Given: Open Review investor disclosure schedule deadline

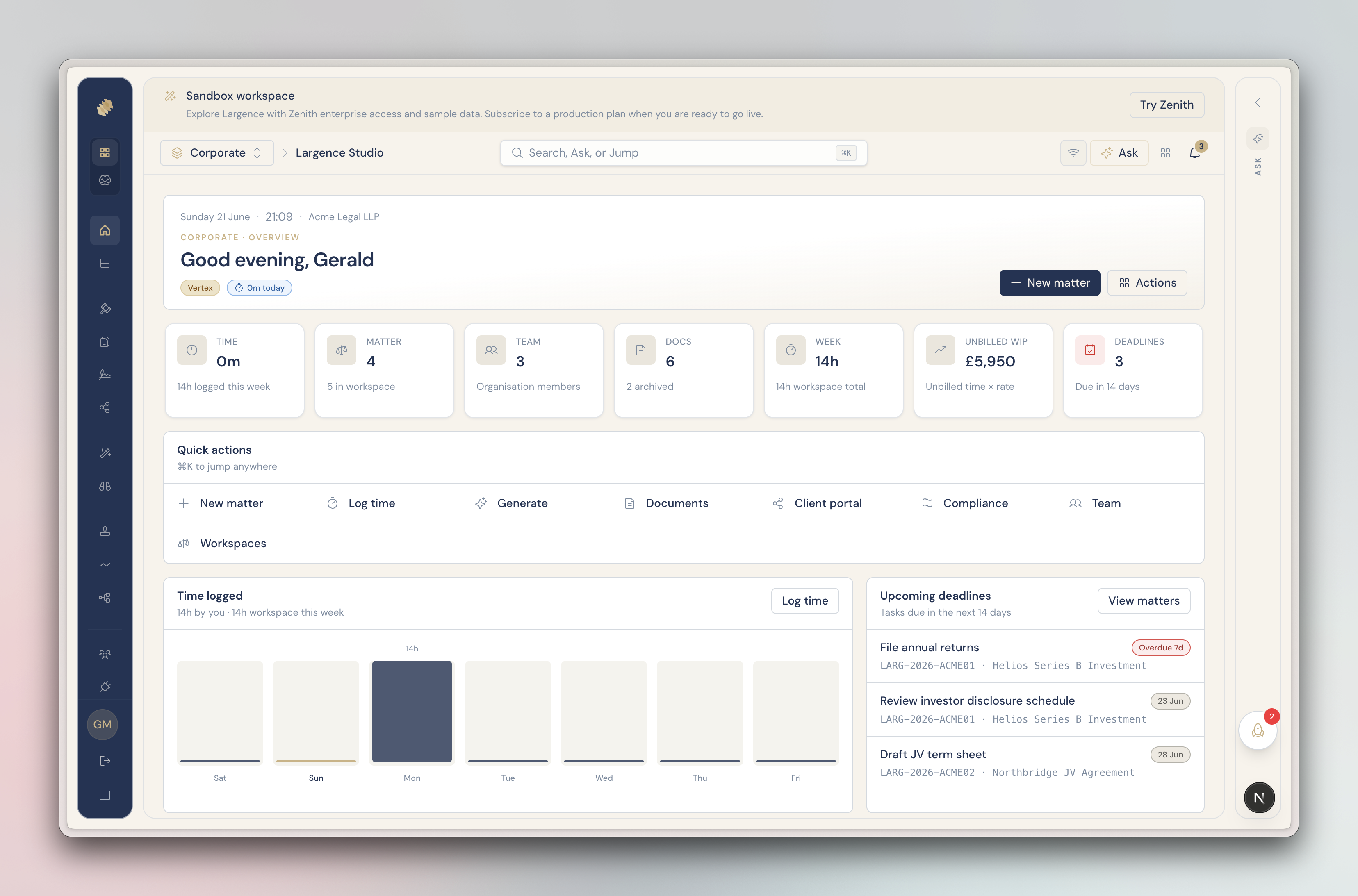Looking at the screenshot, I should [x=1035, y=709].
